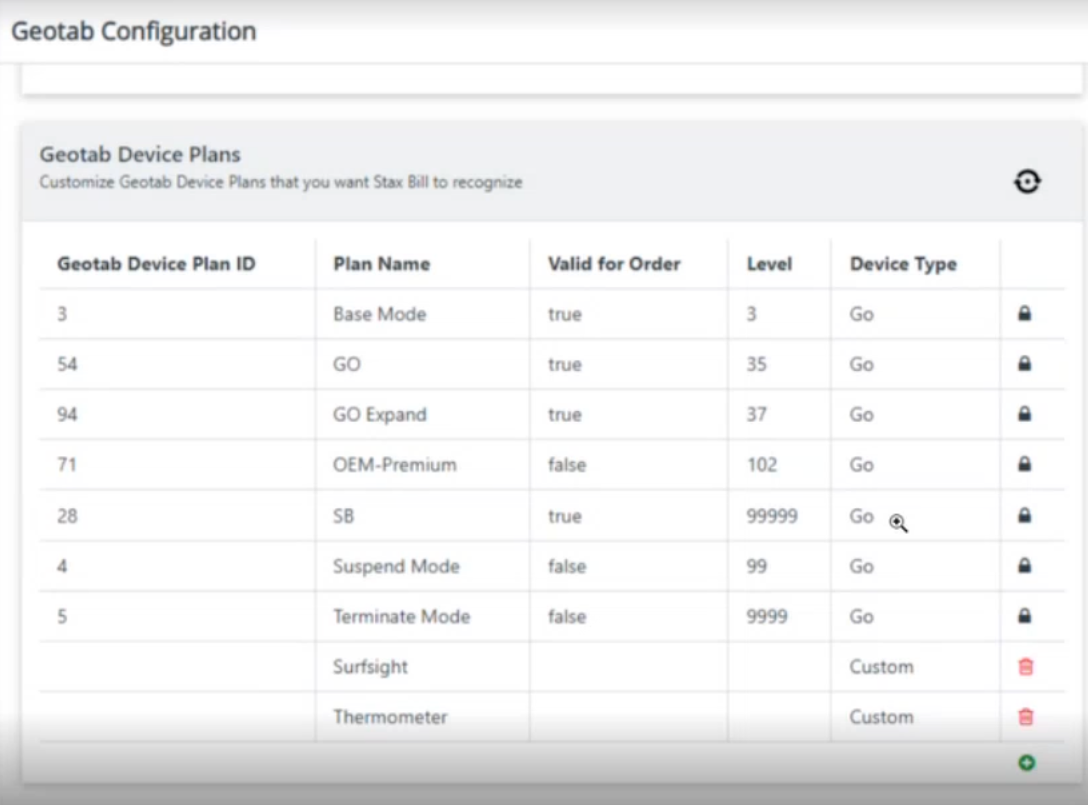Image resolution: width=1088 pixels, height=805 pixels.
Task: Click Custom device type in Thermometer row
Action: click(x=881, y=717)
